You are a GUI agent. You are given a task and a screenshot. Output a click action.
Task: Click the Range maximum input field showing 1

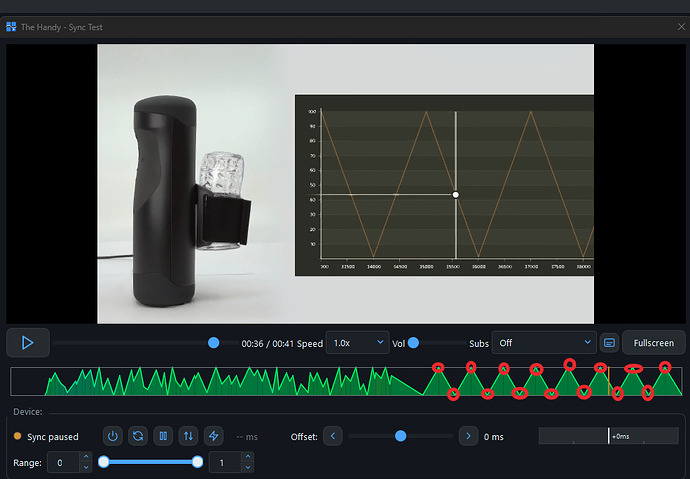click(x=225, y=463)
